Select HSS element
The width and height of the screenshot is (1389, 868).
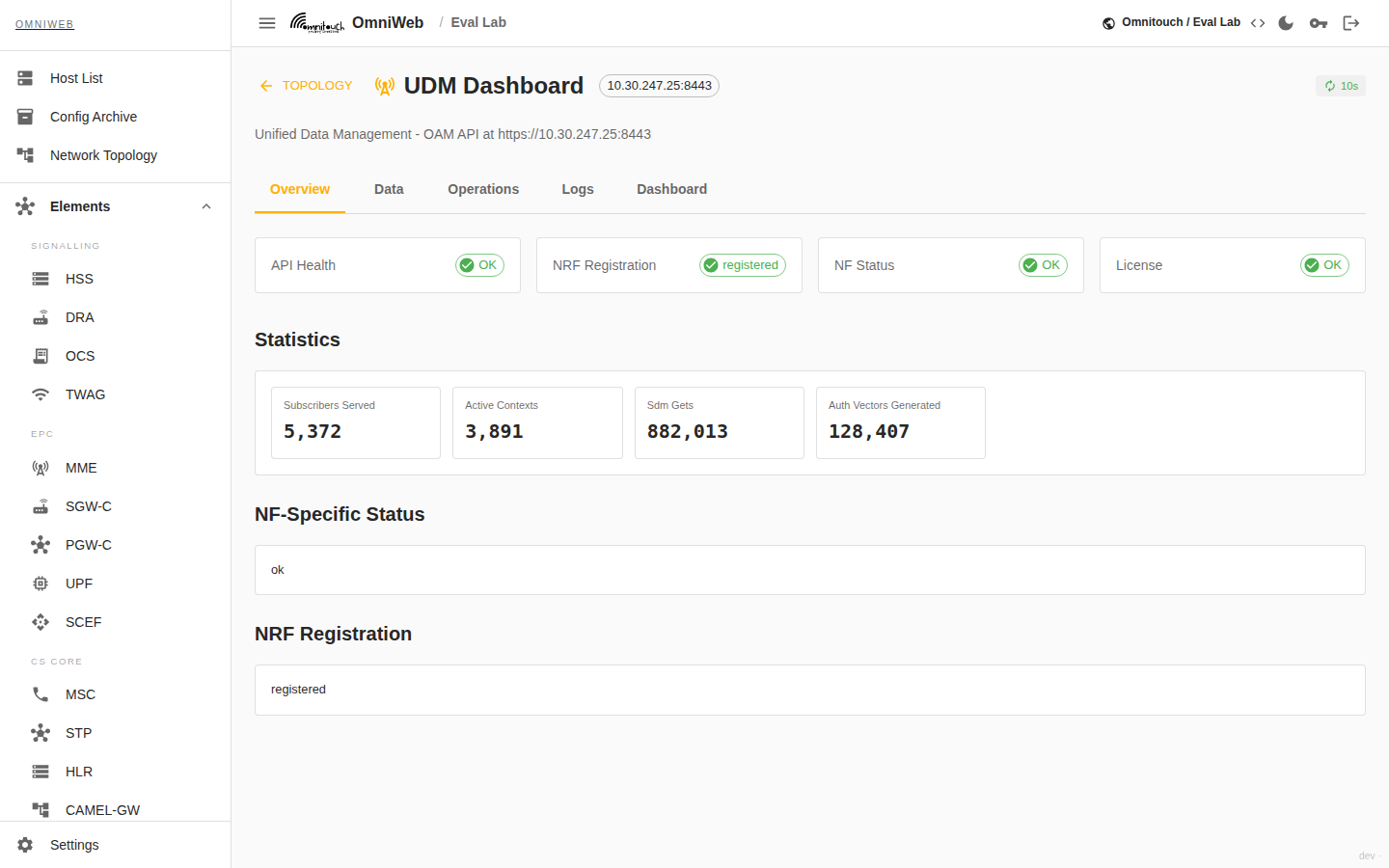116,279
